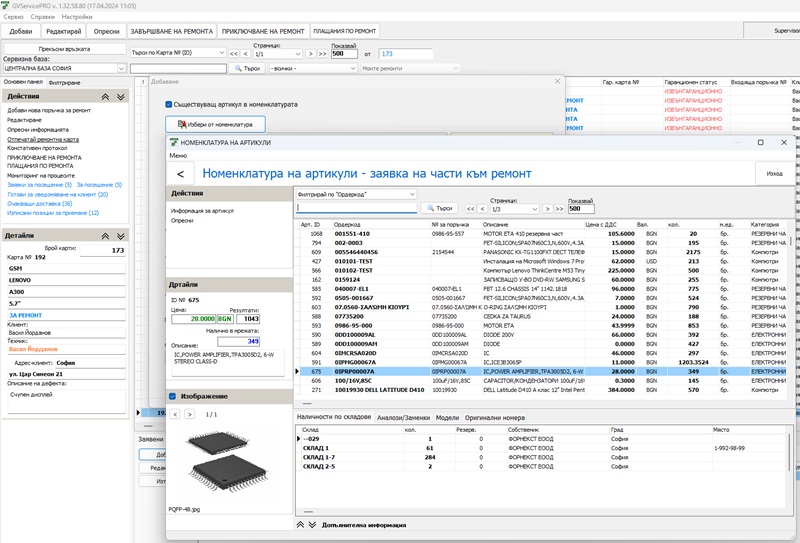Image resolution: width=800 pixels, height=543 pixels.
Task: Close the Добавяне dialog
Action: coord(557,81)
